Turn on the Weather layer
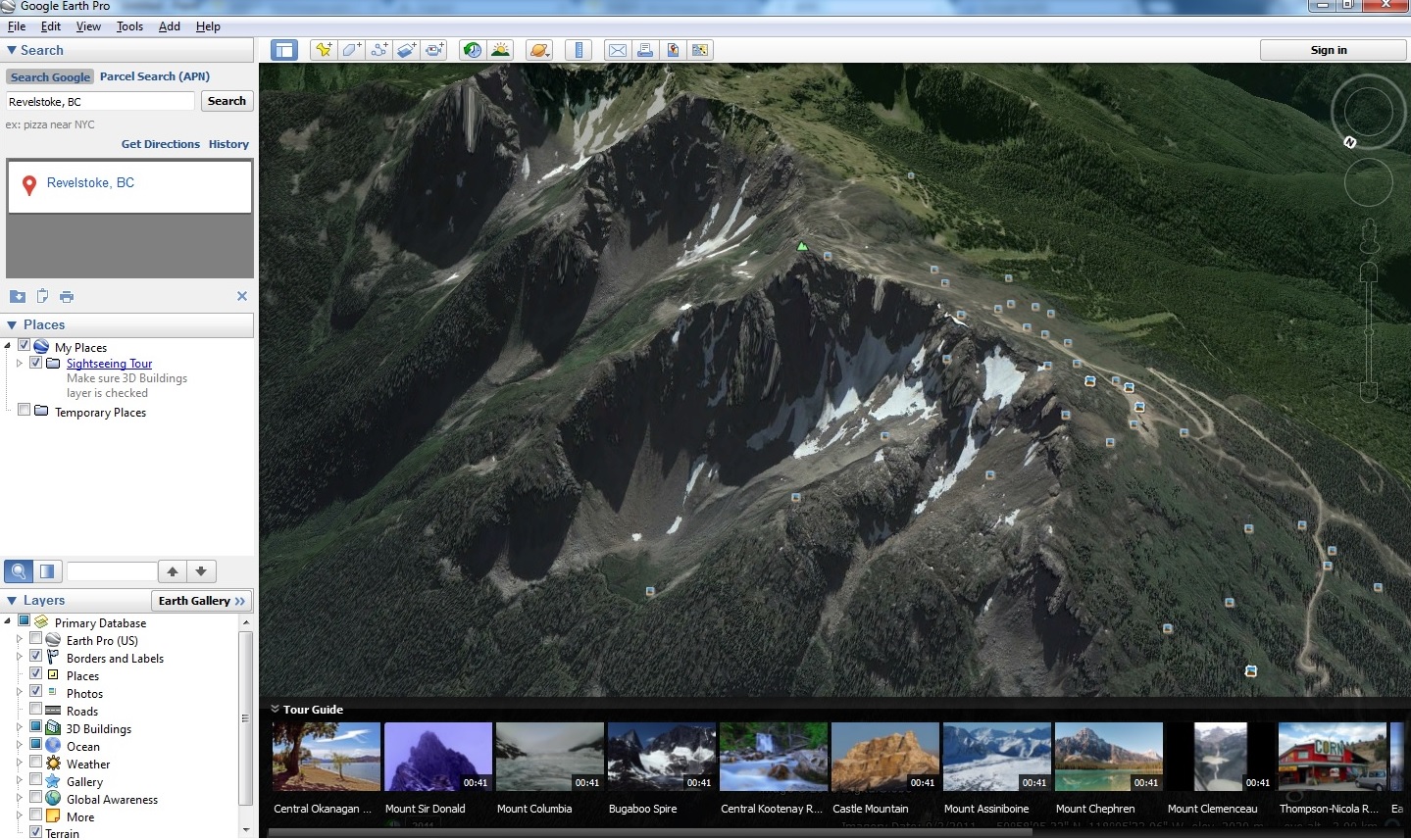Viewport: 1411px width, 840px height. tap(36, 763)
